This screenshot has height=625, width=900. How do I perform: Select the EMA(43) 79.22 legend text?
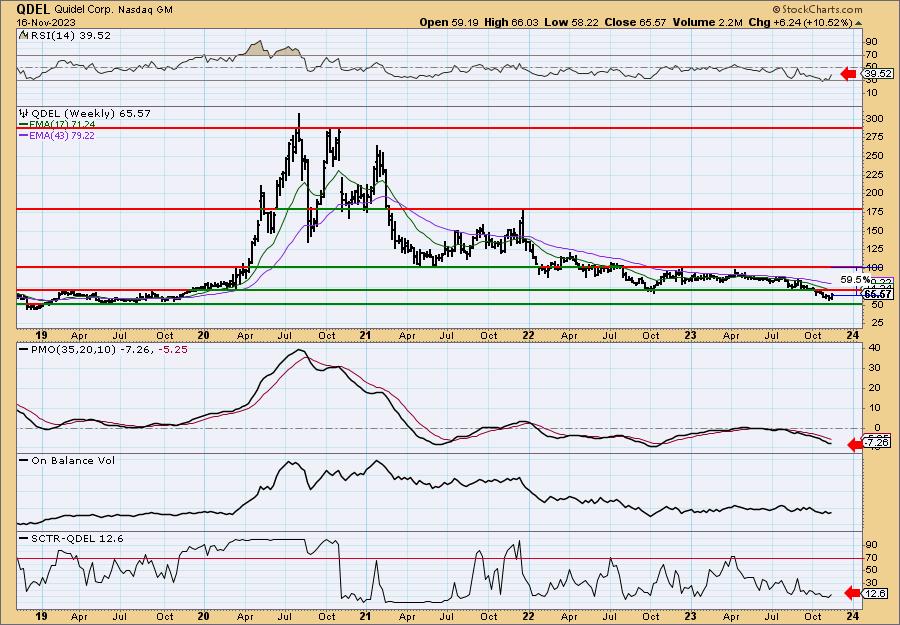(x=62, y=136)
